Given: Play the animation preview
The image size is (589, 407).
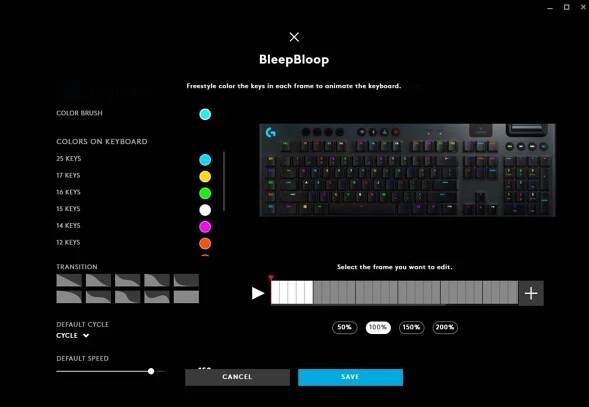Looking at the screenshot, I should [258, 293].
